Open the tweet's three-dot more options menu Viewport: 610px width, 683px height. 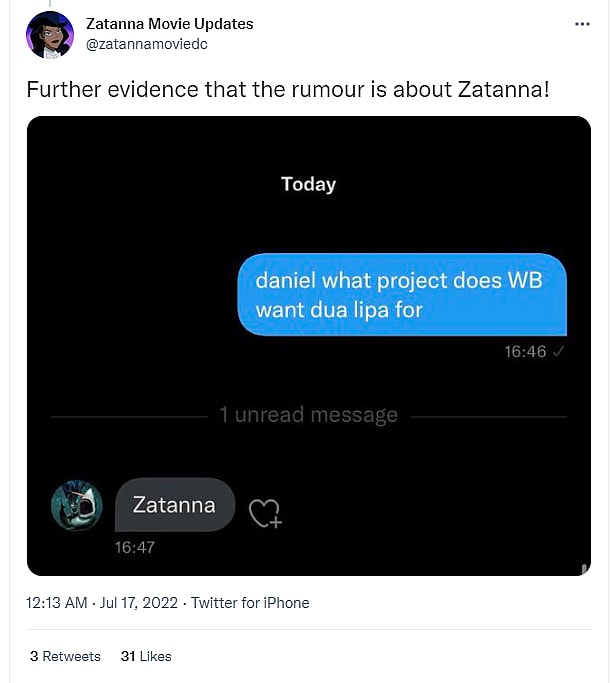582,24
